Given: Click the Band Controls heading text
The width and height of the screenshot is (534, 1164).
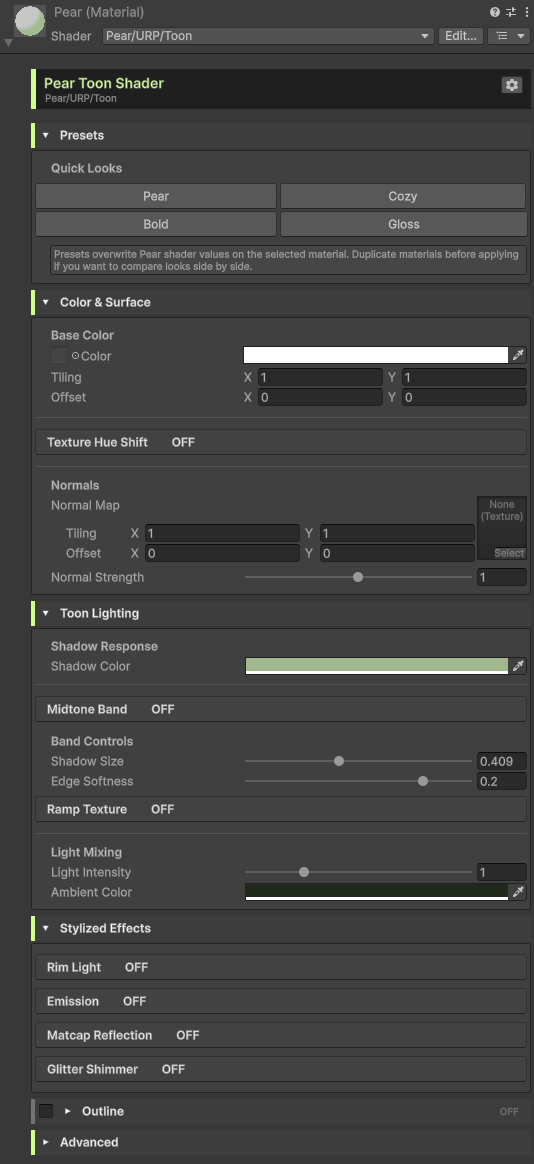Looking at the screenshot, I should point(92,741).
